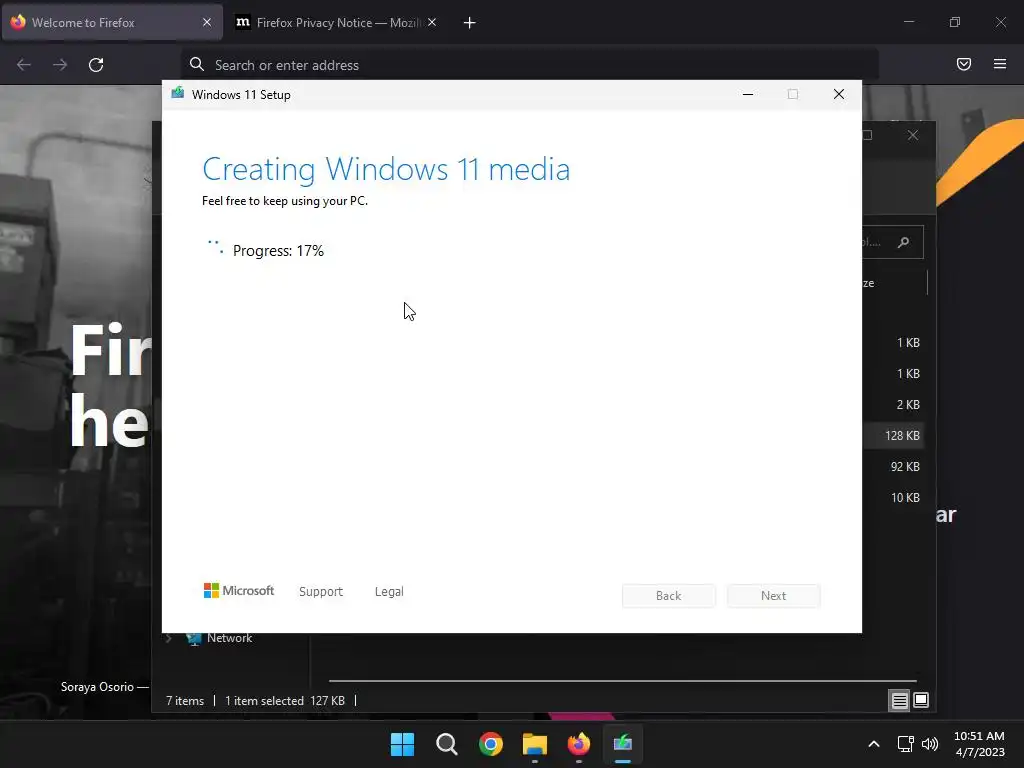
Task: Switch File Explorer to large icons view
Action: pyautogui.click(x=921, y=701)
